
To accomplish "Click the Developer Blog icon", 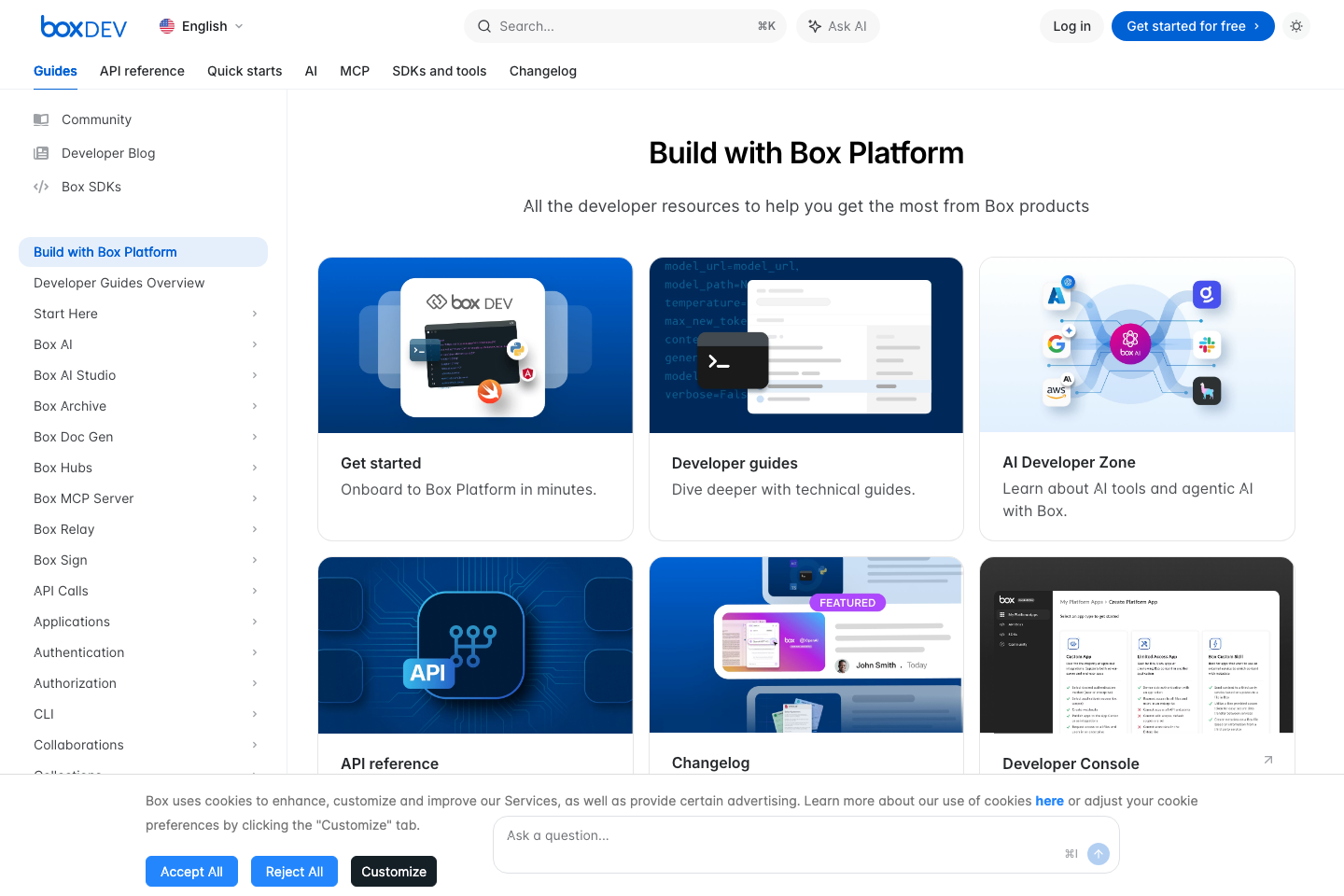I will 41,153.
